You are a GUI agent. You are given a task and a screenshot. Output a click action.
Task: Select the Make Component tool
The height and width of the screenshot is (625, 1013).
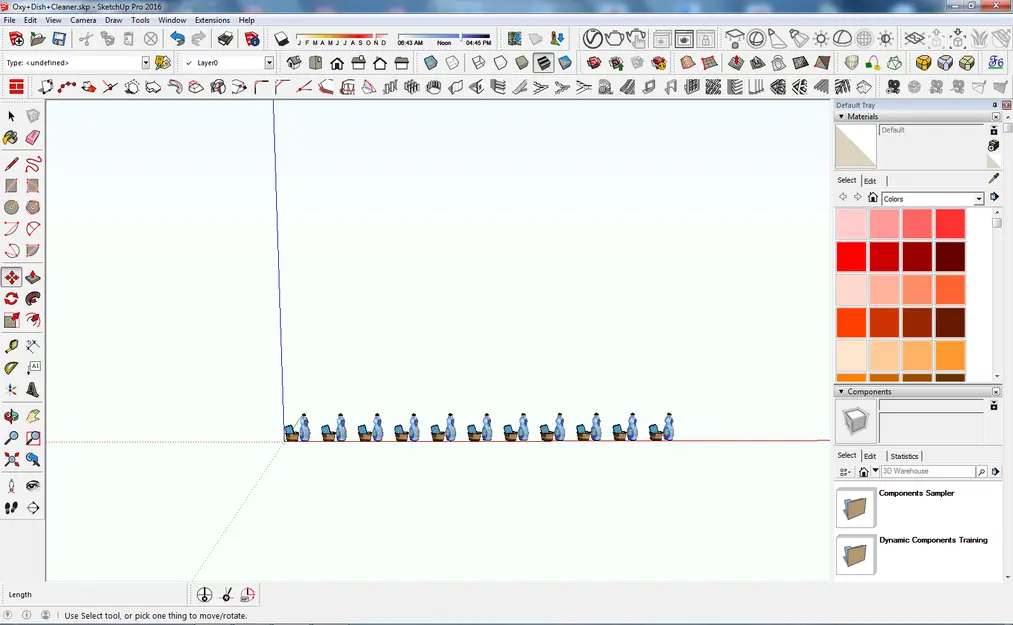click(x=32, y=117)
